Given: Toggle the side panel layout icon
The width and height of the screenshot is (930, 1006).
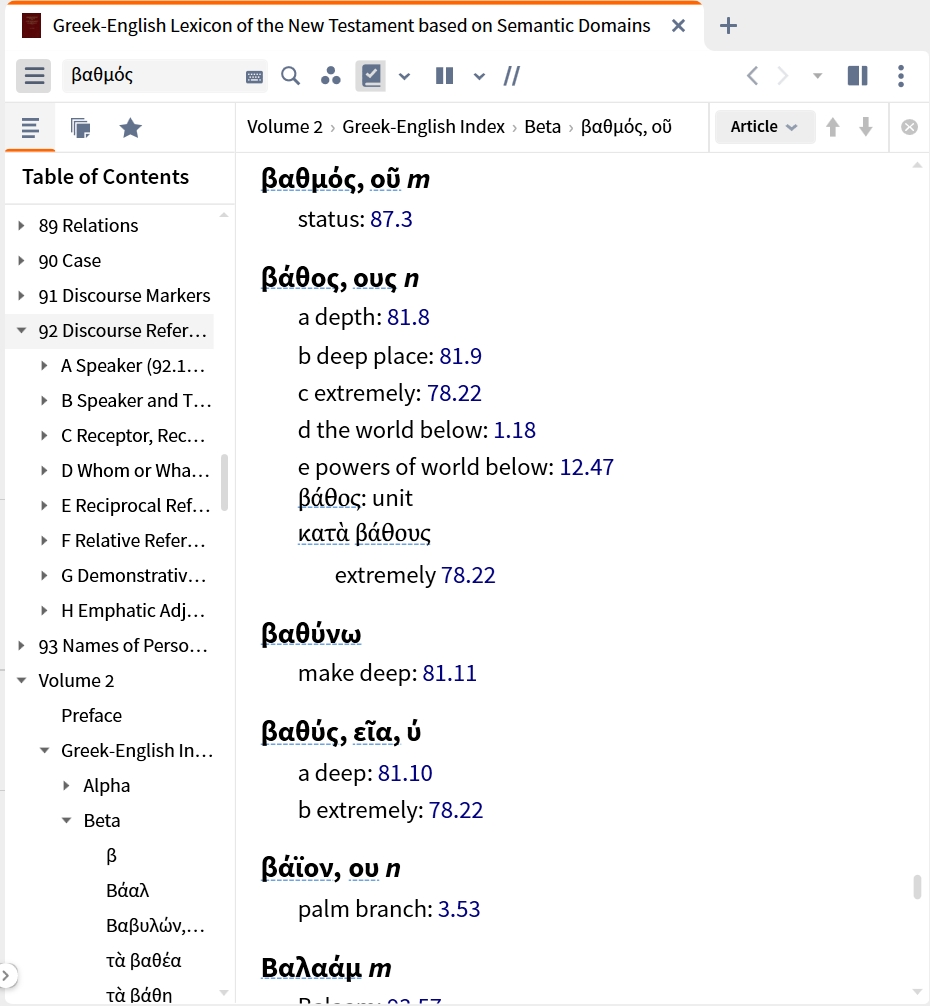Looking at the screenshot, I should [x=858, y=76].
